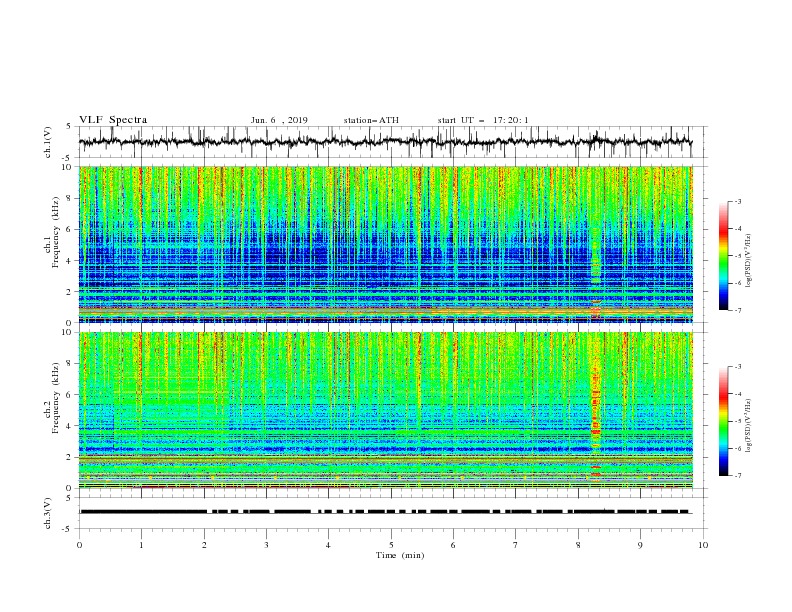Click the '-3' label on ch.2 colorbar

tap(737, 367)
